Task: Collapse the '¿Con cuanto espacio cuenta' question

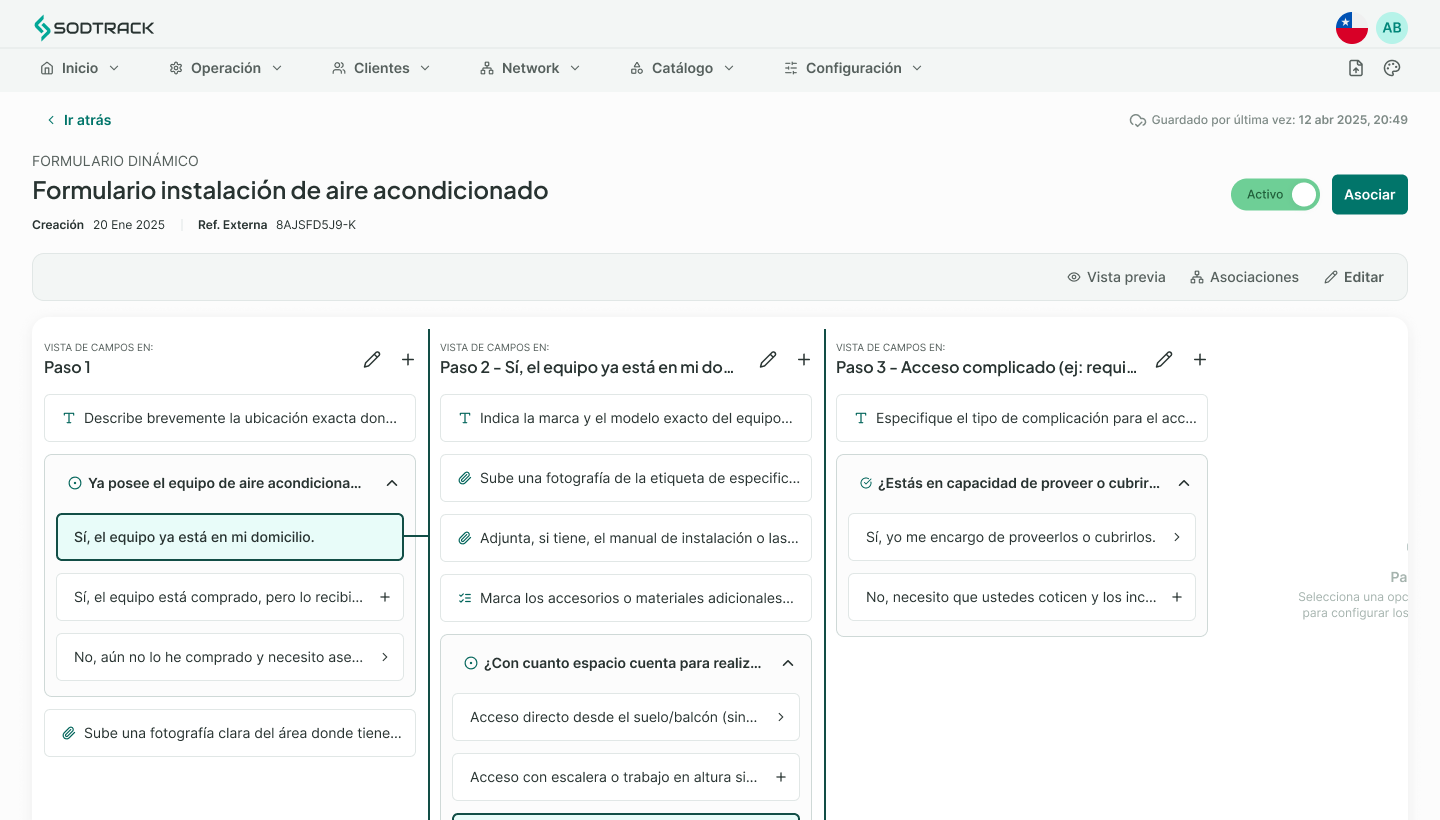Action: [x=788, y=663]
